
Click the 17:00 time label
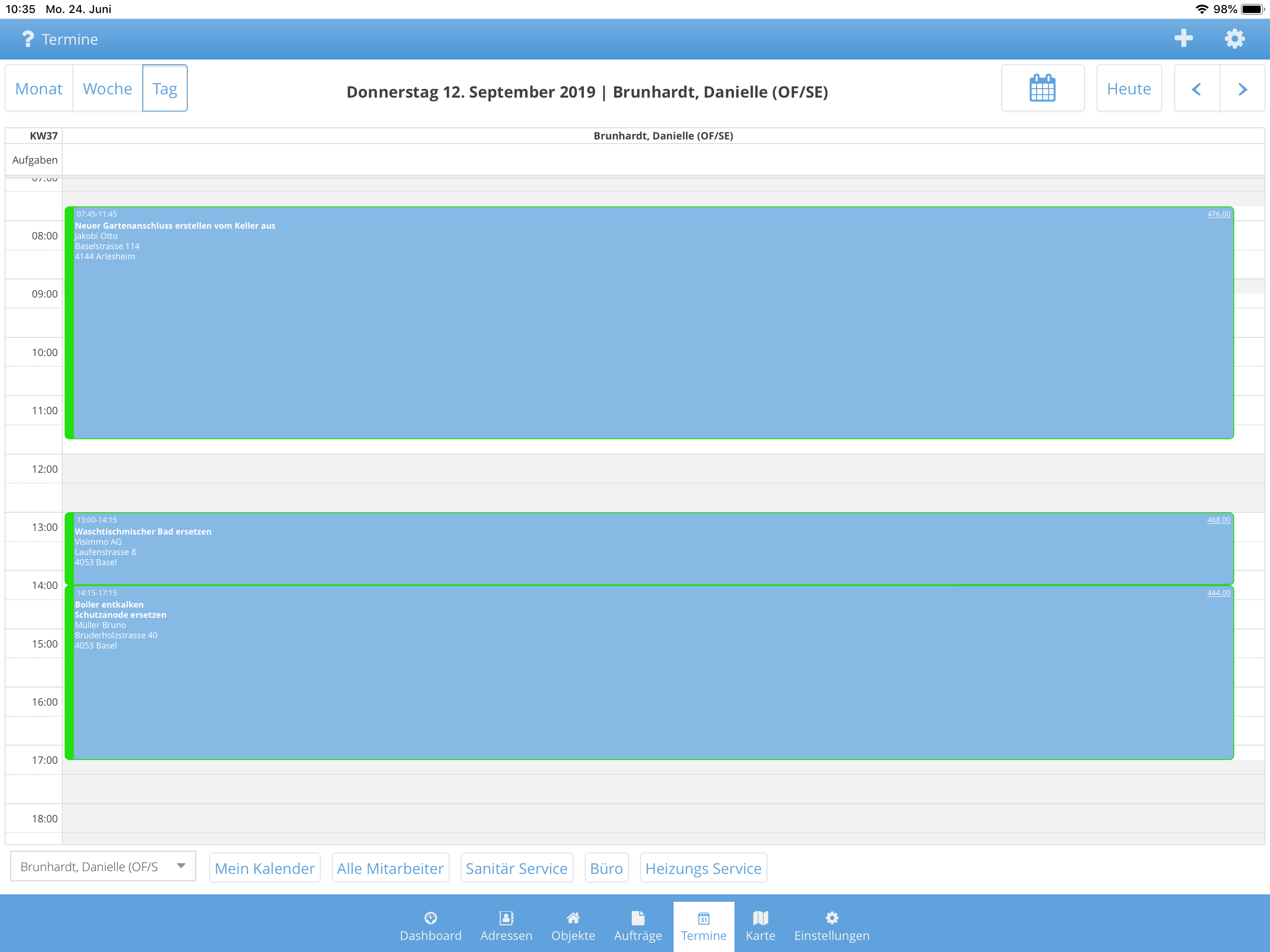[x=45, y=760]
